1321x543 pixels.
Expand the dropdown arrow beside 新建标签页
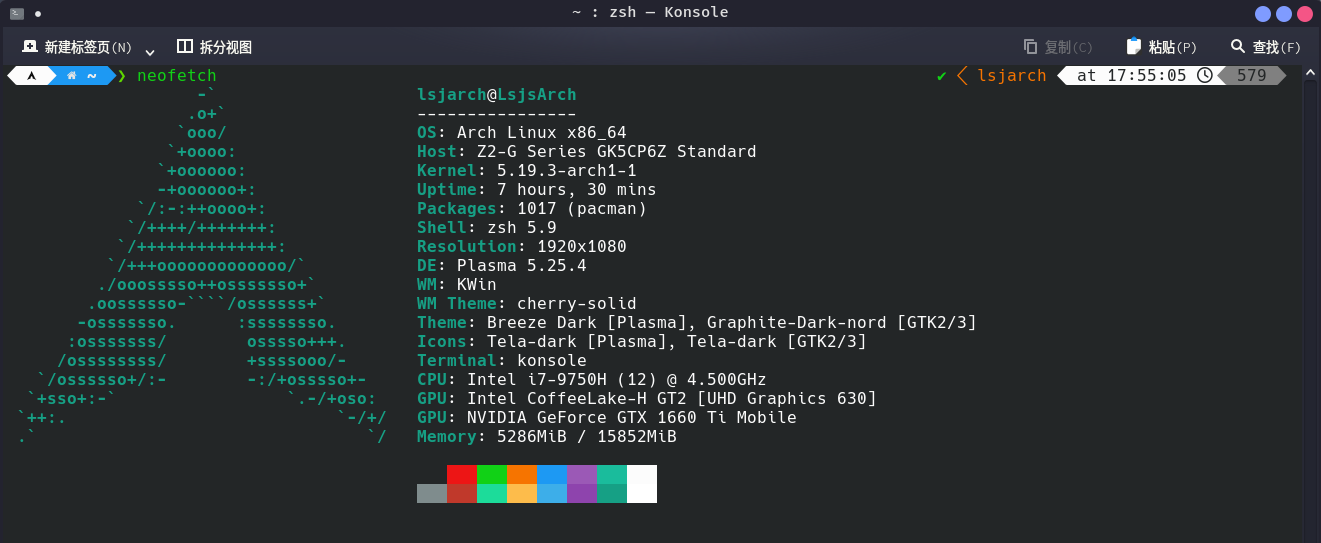click(150, 50)
